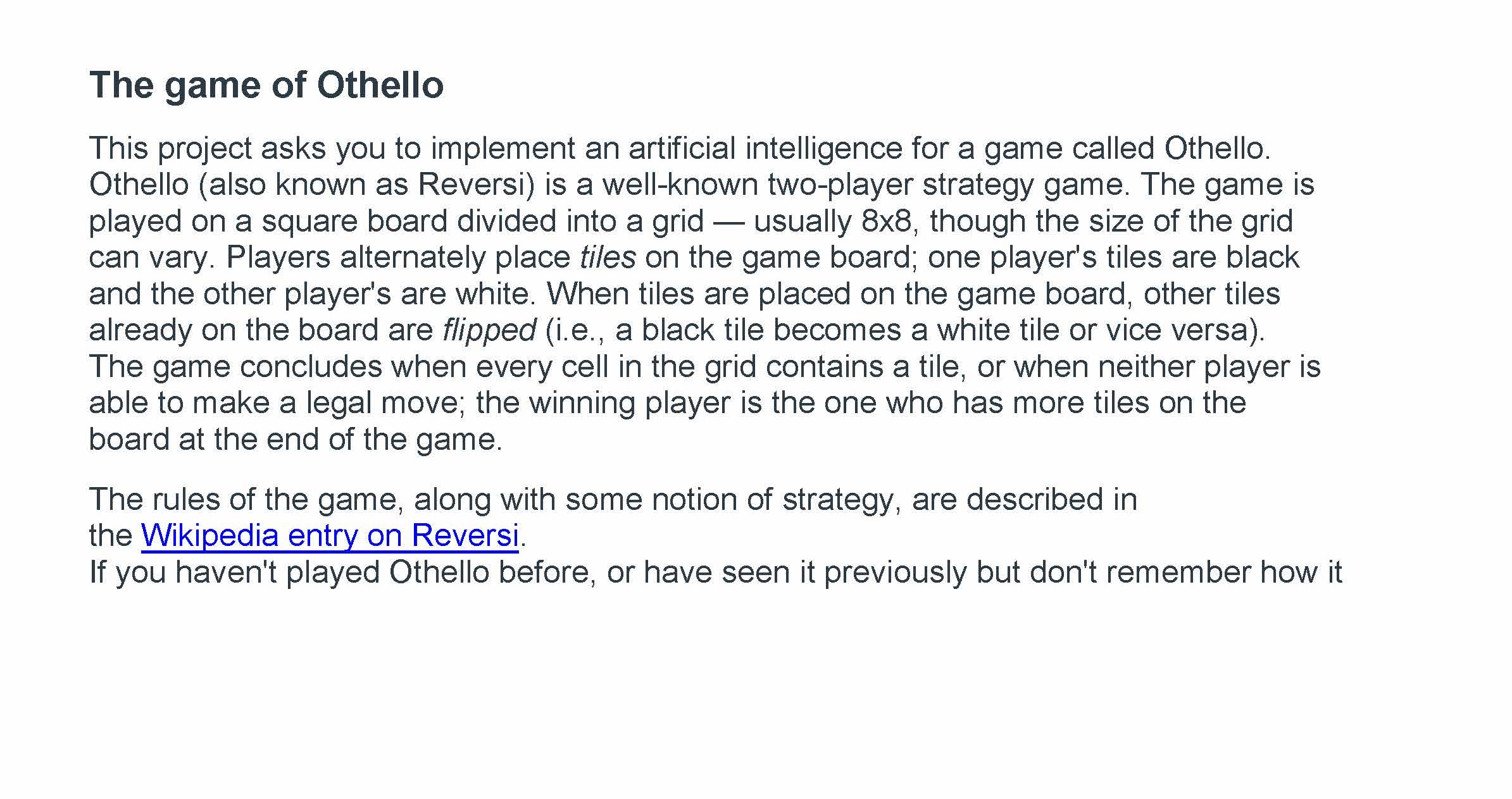The width and height of the screenshot is (1512, 799).
Task: Click the italic word "flipped"
Action: pos(489,330)
